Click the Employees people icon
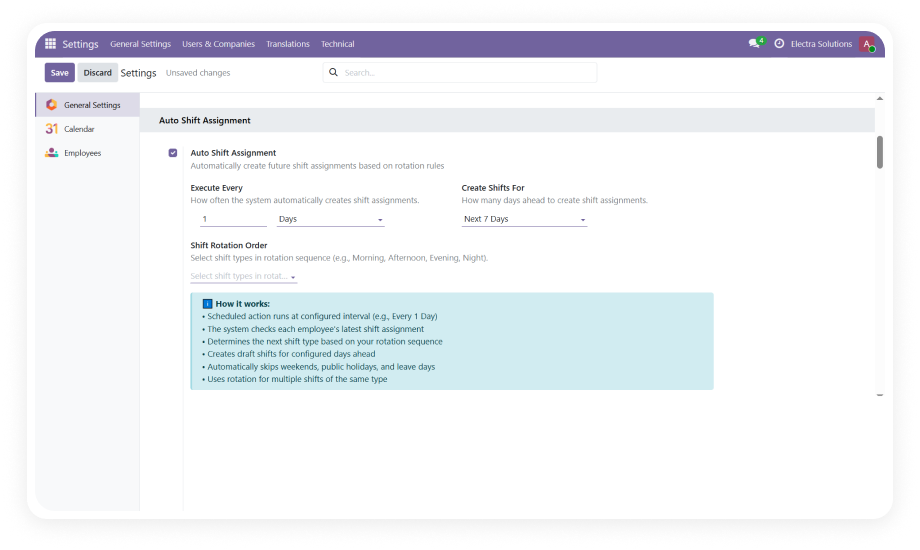The width and height of the screenshot is (920, 550). click(52, 153)
